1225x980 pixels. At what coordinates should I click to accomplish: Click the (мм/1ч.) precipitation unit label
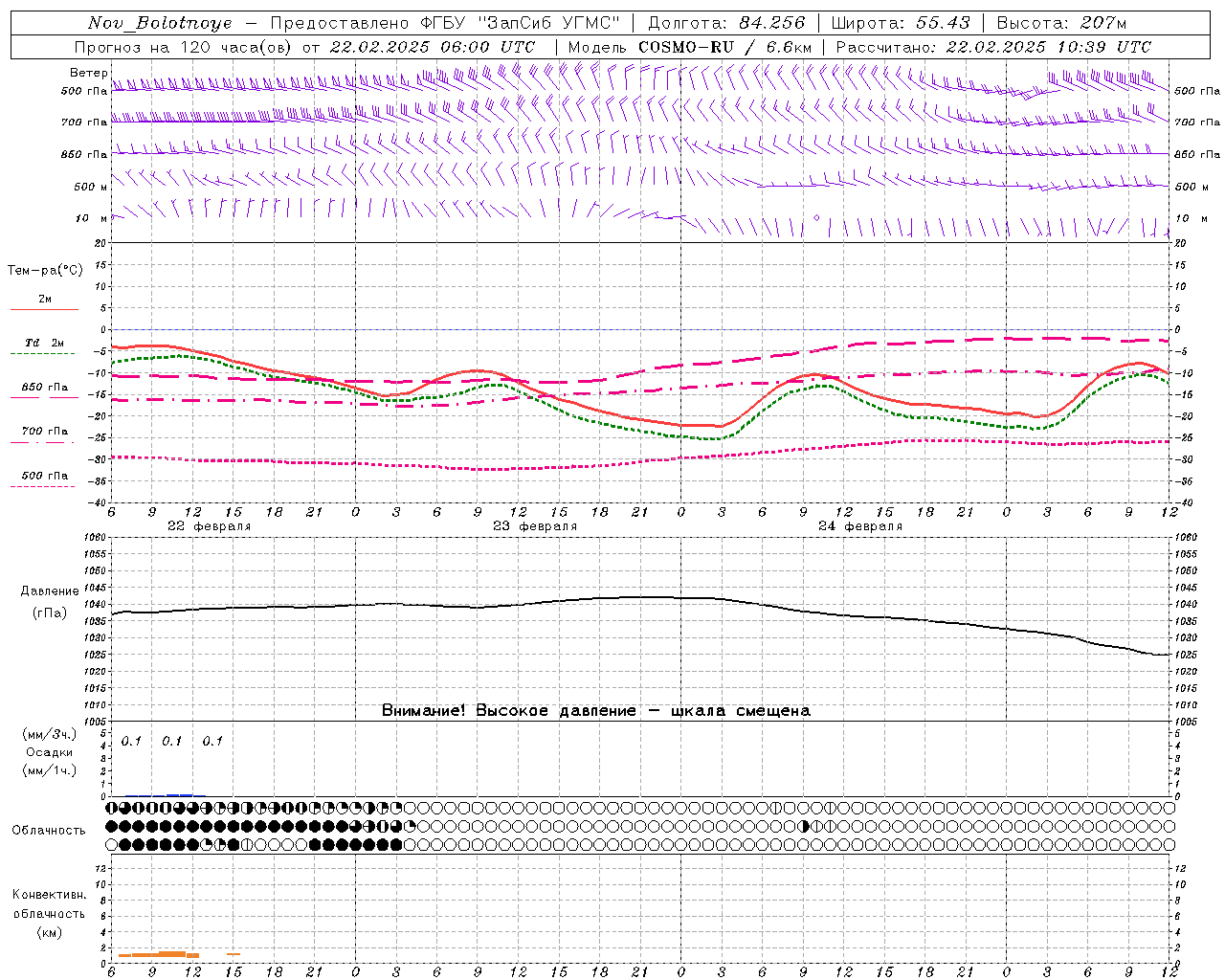pos(50,769)
